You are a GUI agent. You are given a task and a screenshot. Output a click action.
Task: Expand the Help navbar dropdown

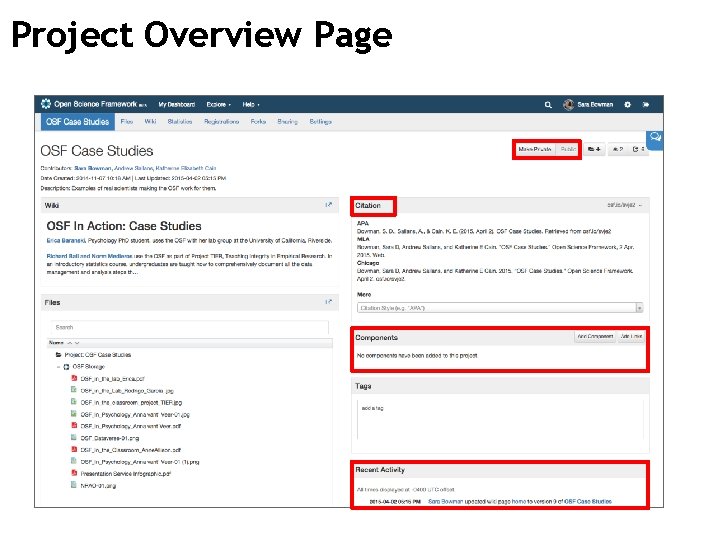coord(251,105)
